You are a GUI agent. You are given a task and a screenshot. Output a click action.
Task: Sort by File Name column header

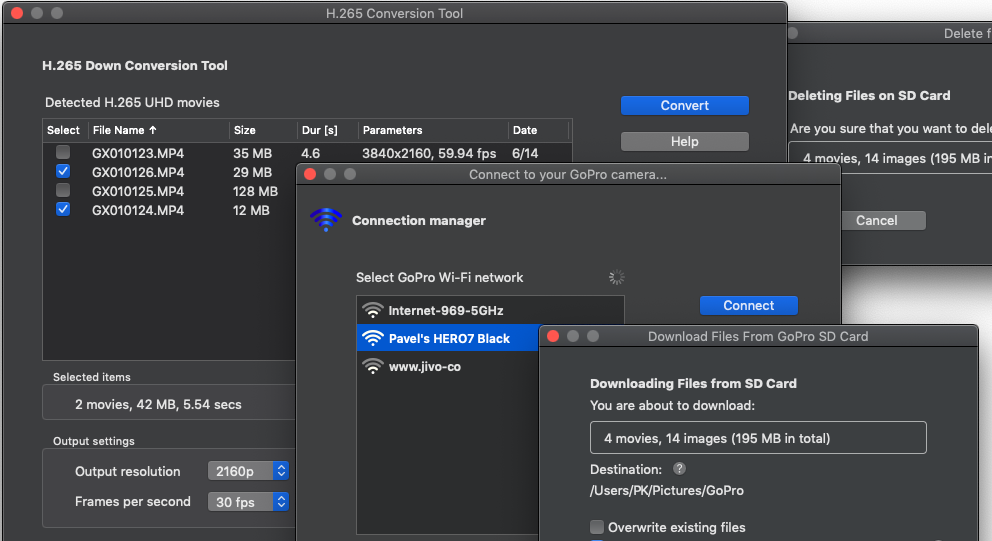pyautogui.click(x=158, y=130)
